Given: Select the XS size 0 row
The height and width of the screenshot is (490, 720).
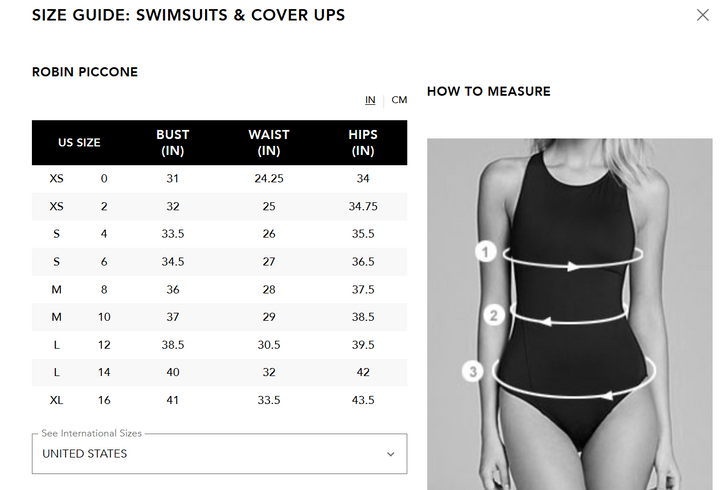Looking at the screenshot, I should pos(219,179).
